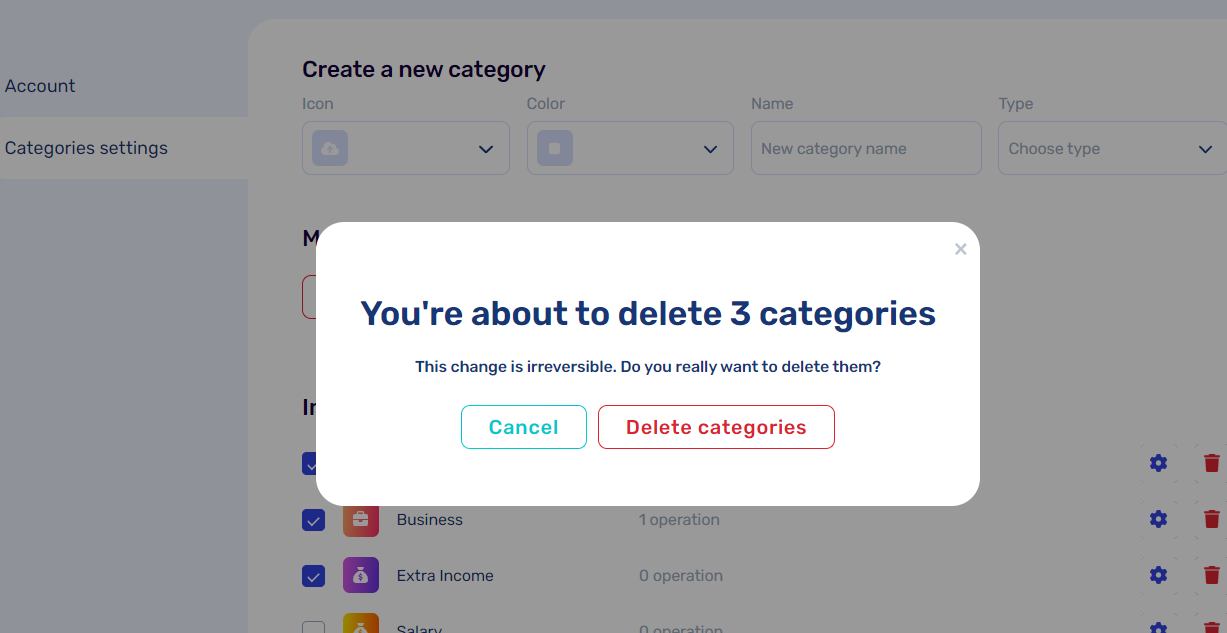
Task: Click the trash icon for Business category
Action: tap(1211, 519)
